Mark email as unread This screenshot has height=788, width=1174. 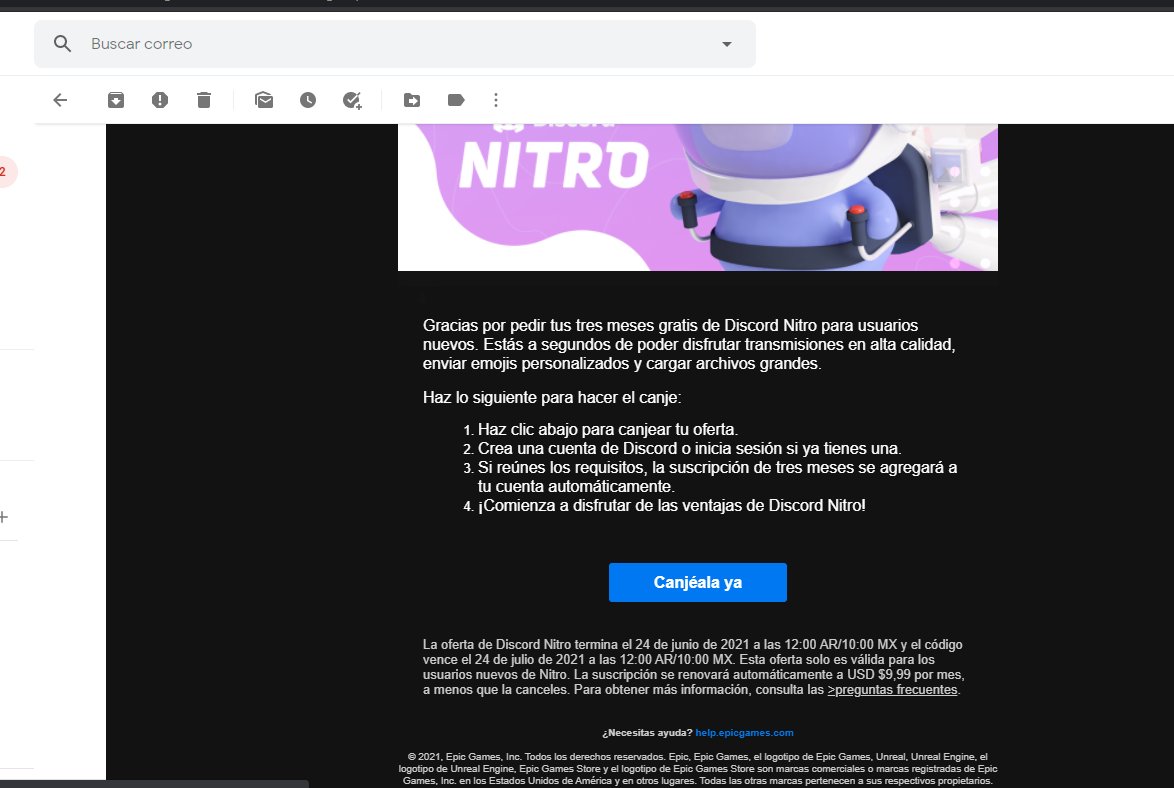pos(264,100)
